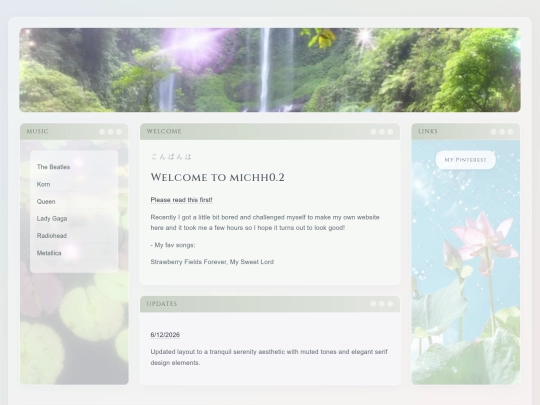Click the underlined date in the Updates panel
The image size is (540, 405).
point(165,335)
